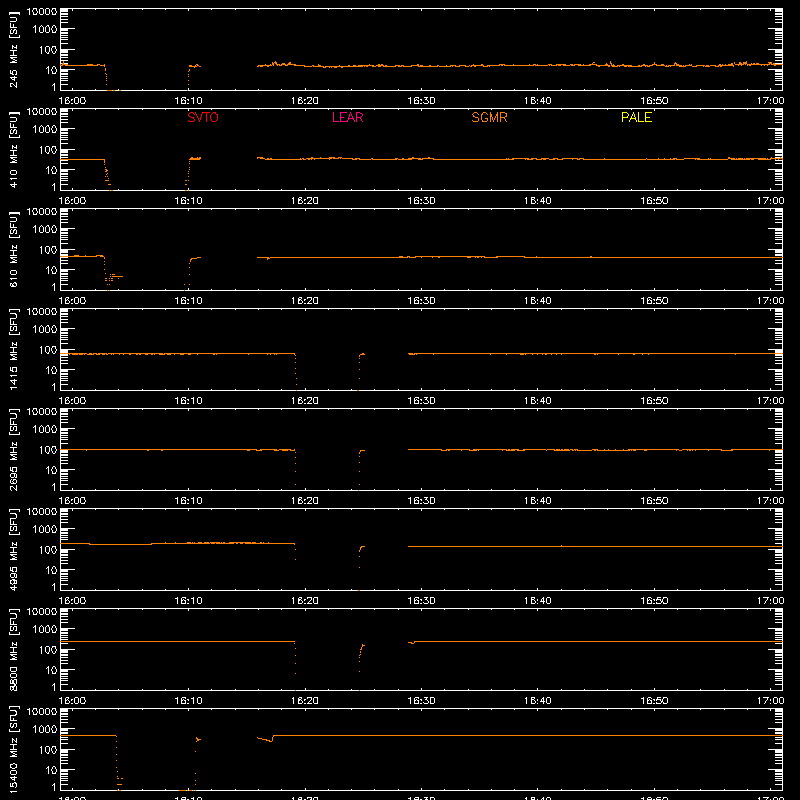Click the 1000 y-axis value on the 410 MHz plot
The height and width of the screenshot is (800, 800).
45,130
